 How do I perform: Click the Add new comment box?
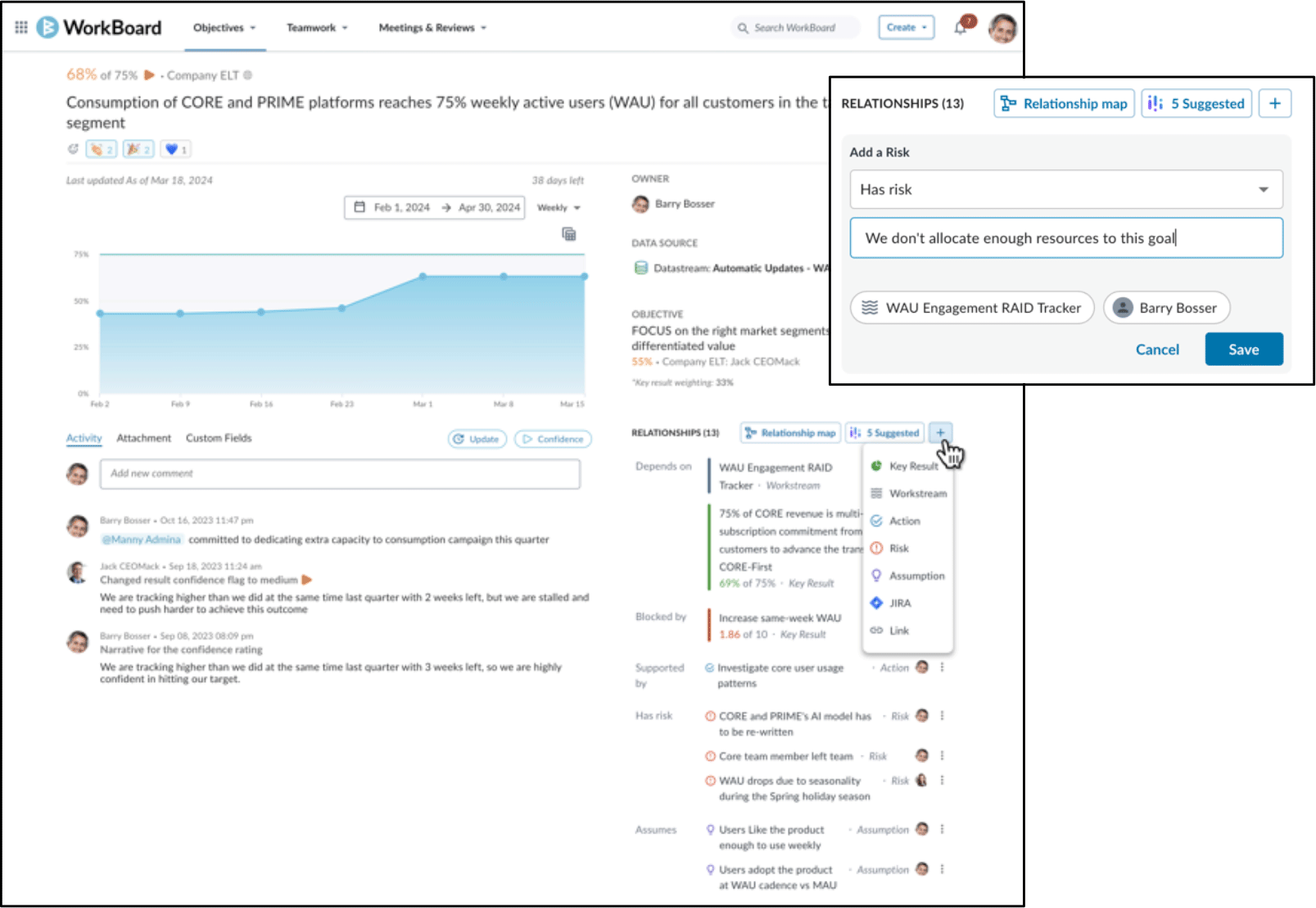340,474
